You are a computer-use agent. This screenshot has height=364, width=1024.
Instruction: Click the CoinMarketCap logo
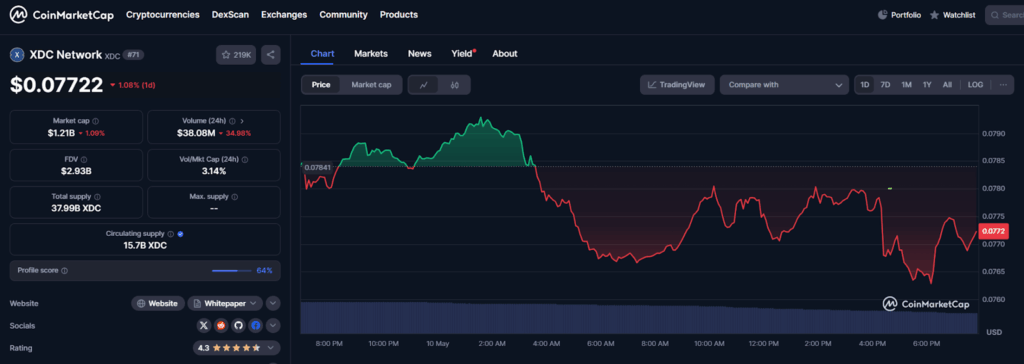62,14
